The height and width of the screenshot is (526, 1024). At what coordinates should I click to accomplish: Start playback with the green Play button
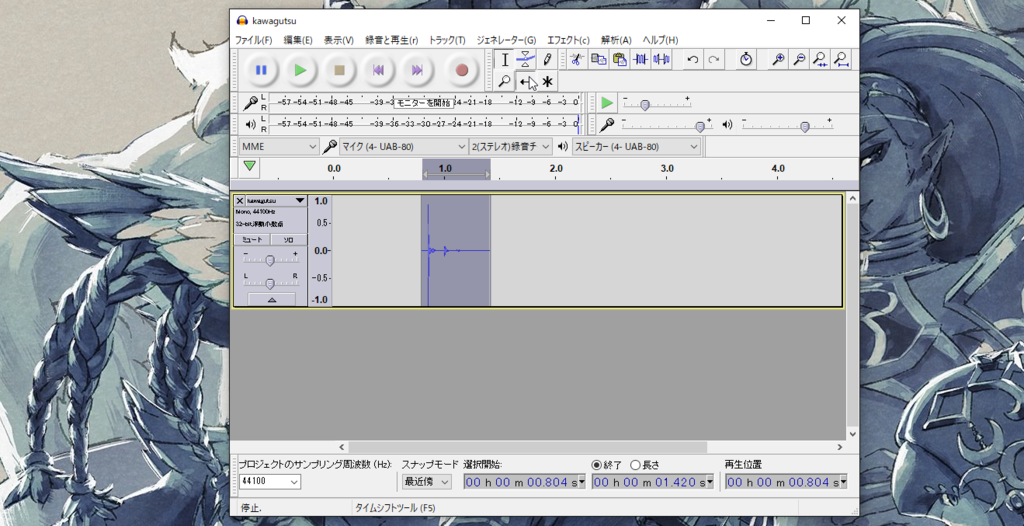pos(300,70)
